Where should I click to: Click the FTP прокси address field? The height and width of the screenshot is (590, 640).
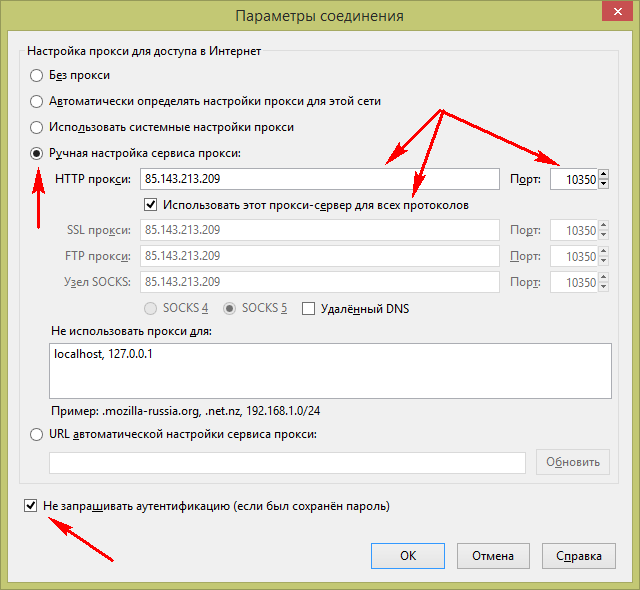(x=320, y=256)
